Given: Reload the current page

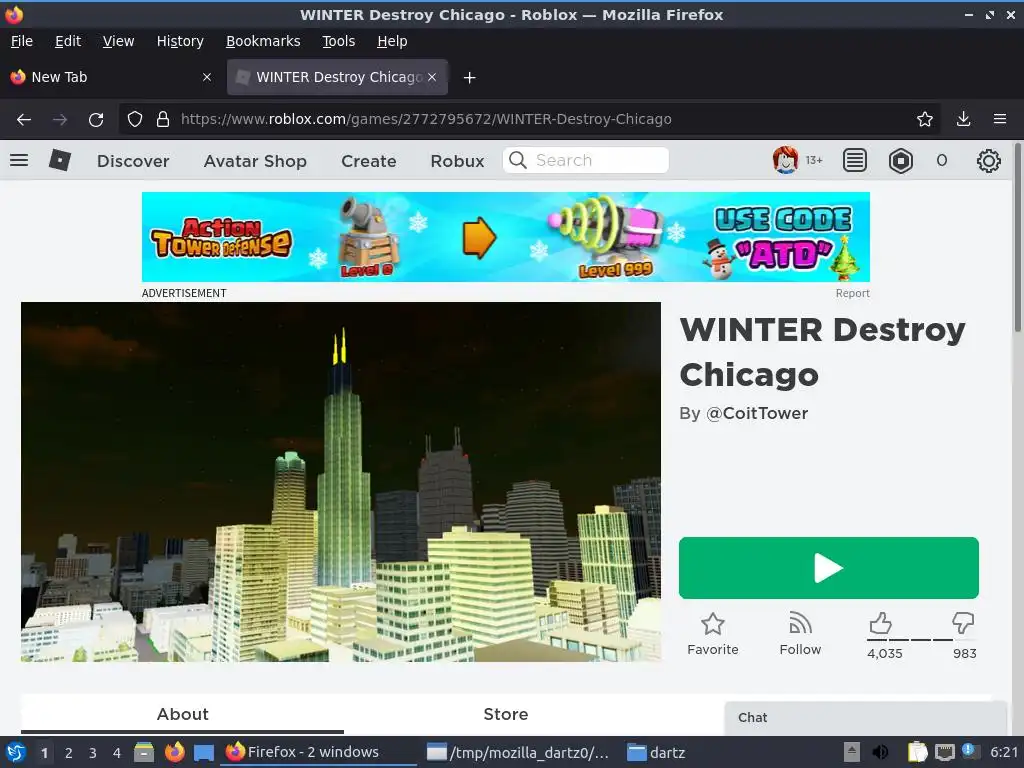Looking at the screenshot, I should tap(96, 120).
